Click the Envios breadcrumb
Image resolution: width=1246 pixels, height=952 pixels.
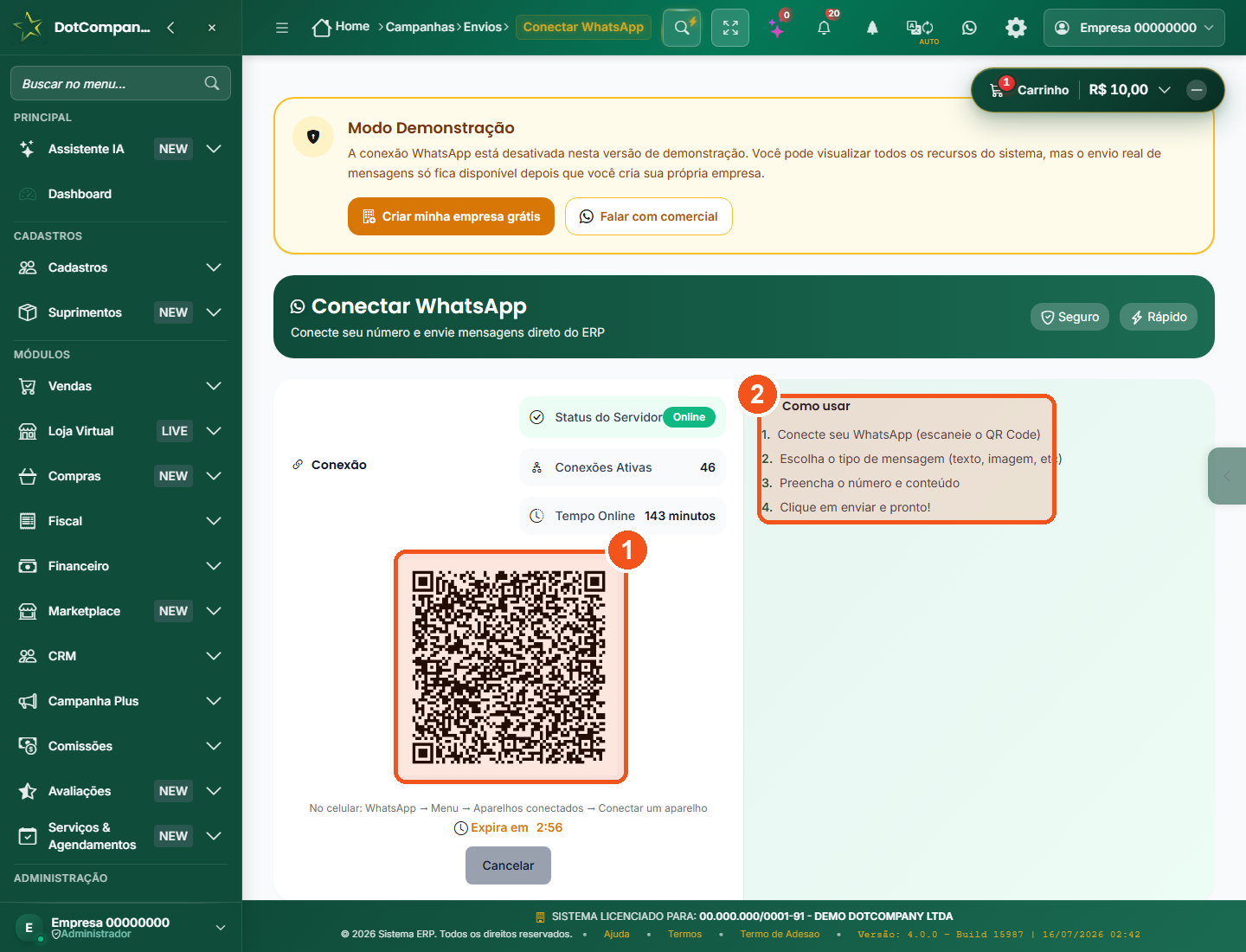point(483,27)
